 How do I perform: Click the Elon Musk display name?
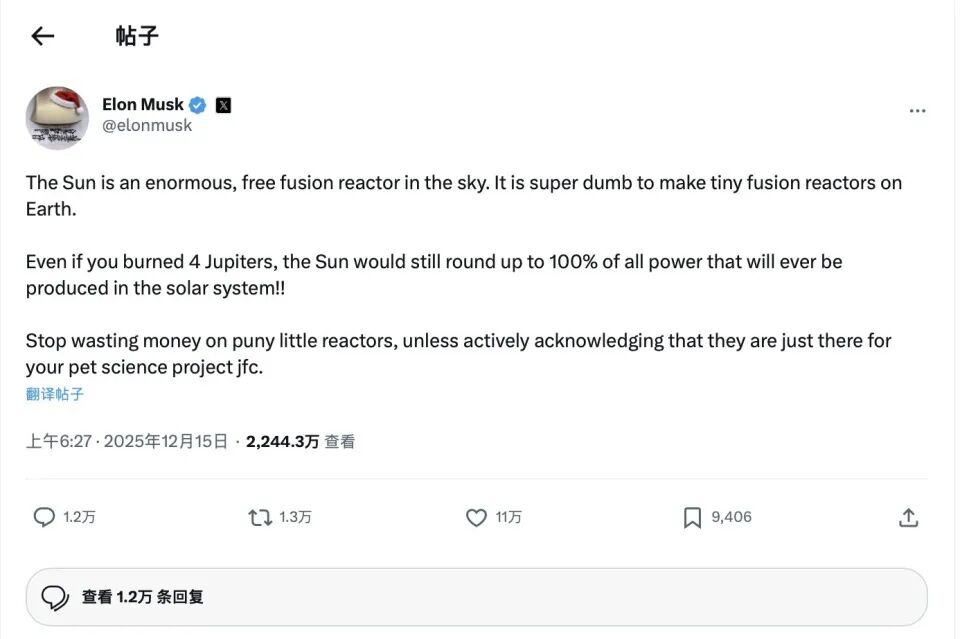tap(142, 104)
